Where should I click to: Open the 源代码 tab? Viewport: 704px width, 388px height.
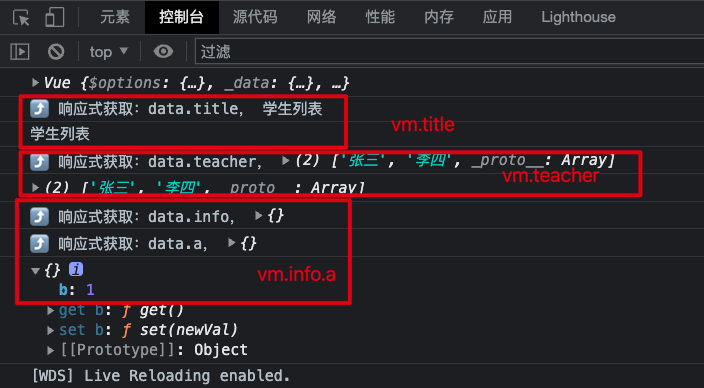coord(255,17)
